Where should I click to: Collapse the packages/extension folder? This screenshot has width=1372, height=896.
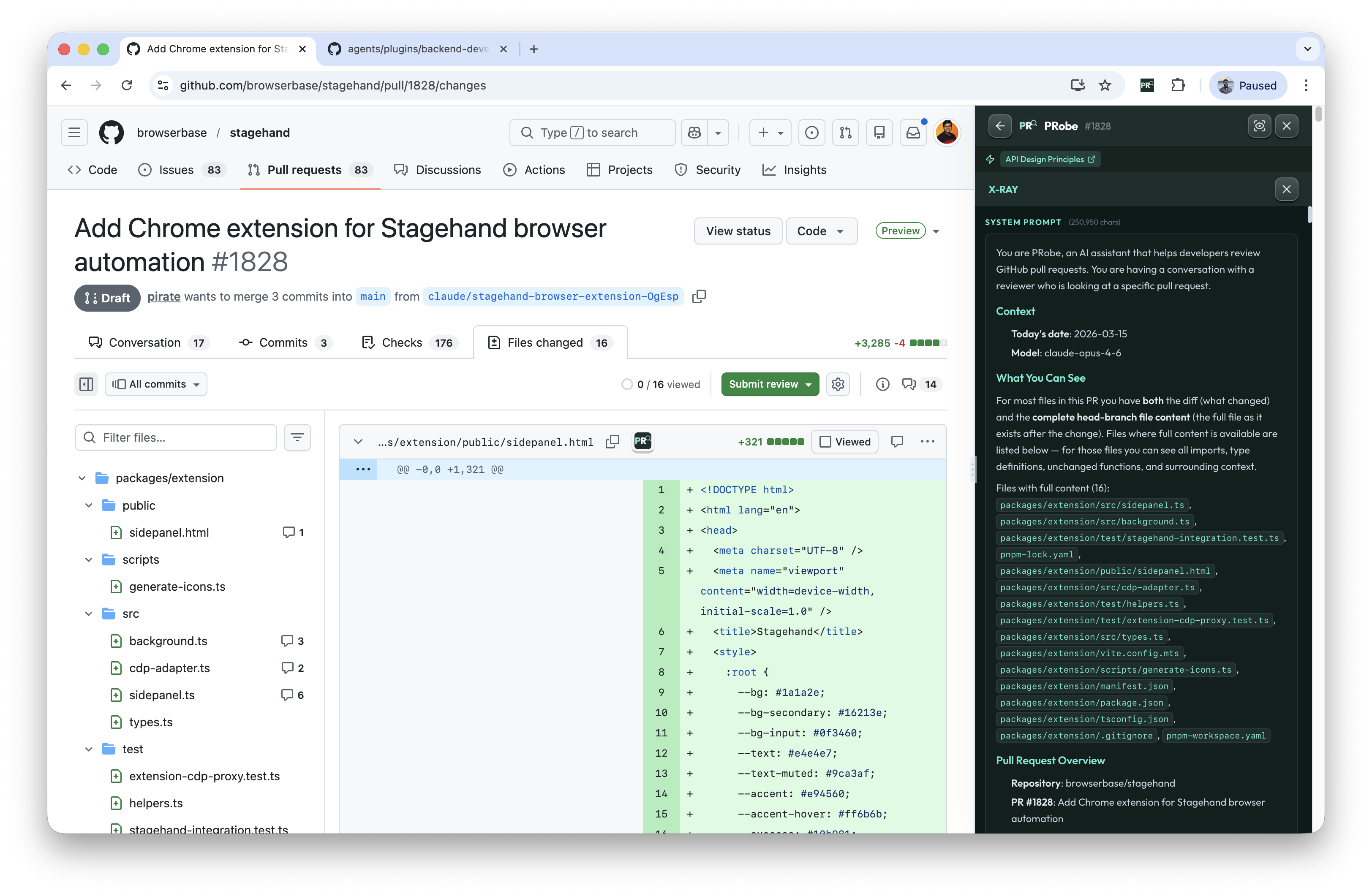coord(82,478)
